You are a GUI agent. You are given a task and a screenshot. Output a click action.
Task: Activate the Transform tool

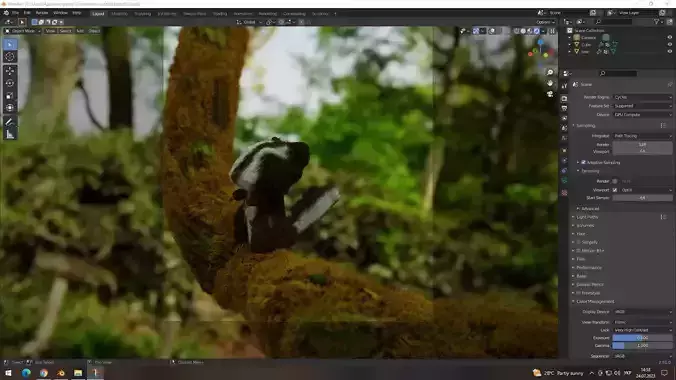(x=10, y=108)
